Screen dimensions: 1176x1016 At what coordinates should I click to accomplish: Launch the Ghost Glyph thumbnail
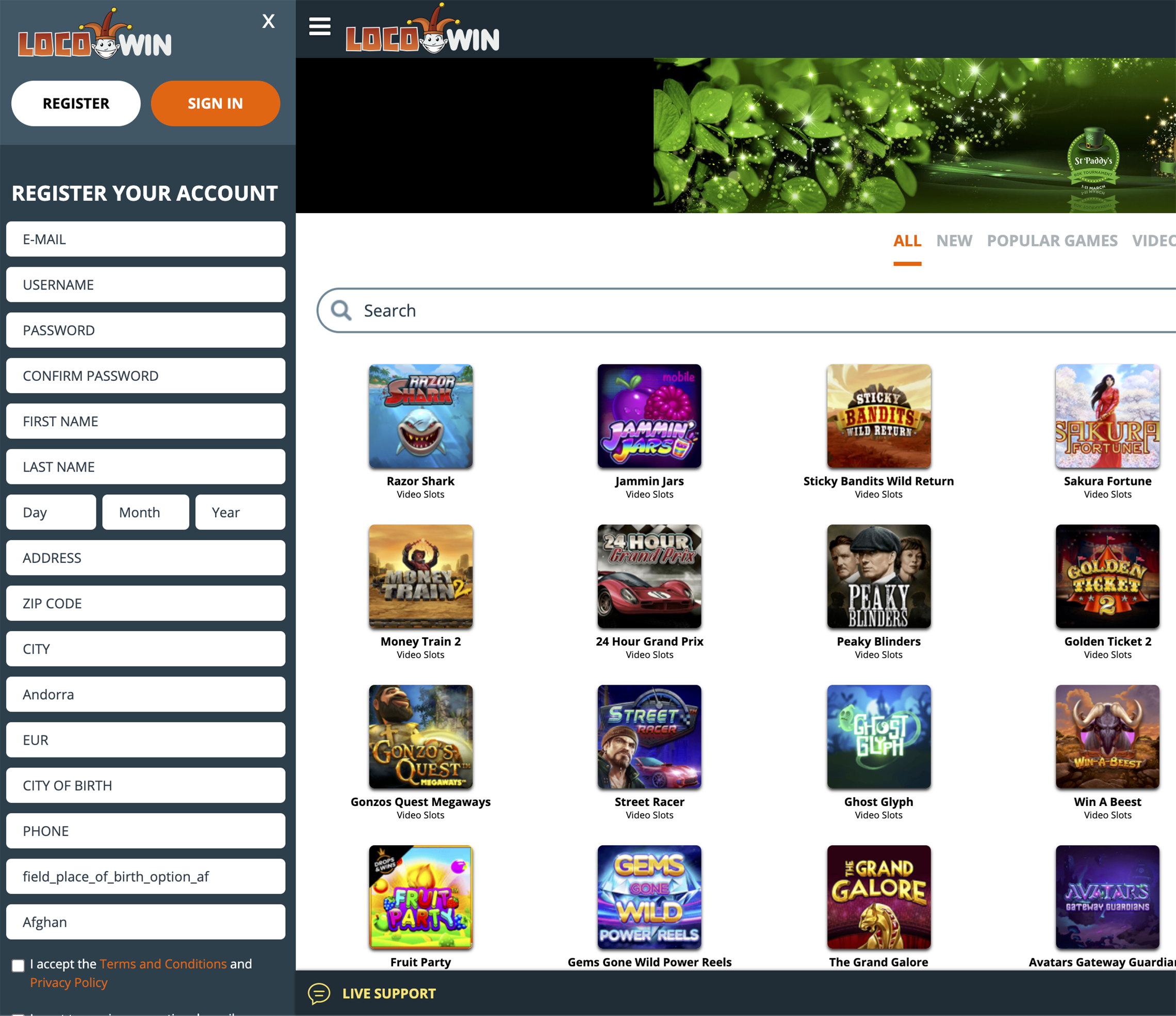878,736
